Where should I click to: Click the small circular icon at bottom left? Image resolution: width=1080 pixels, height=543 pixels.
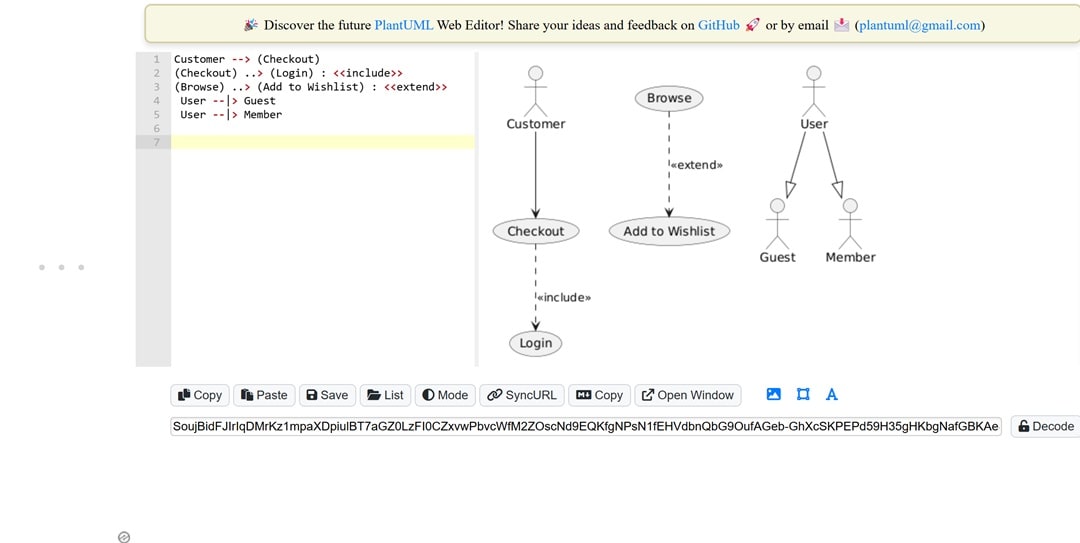(124, 537)
